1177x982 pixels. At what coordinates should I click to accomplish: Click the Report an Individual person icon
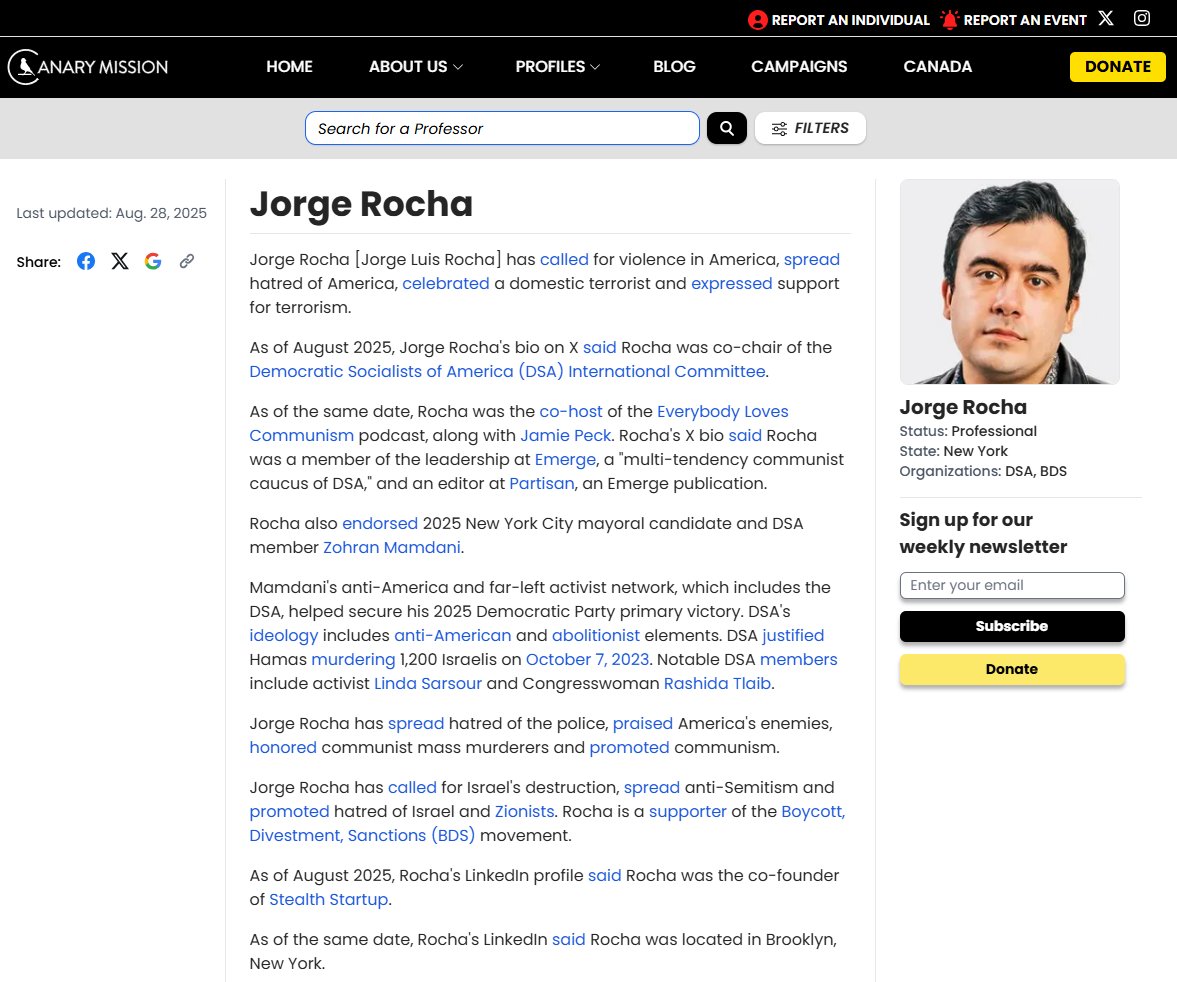[x=757, y=20]
